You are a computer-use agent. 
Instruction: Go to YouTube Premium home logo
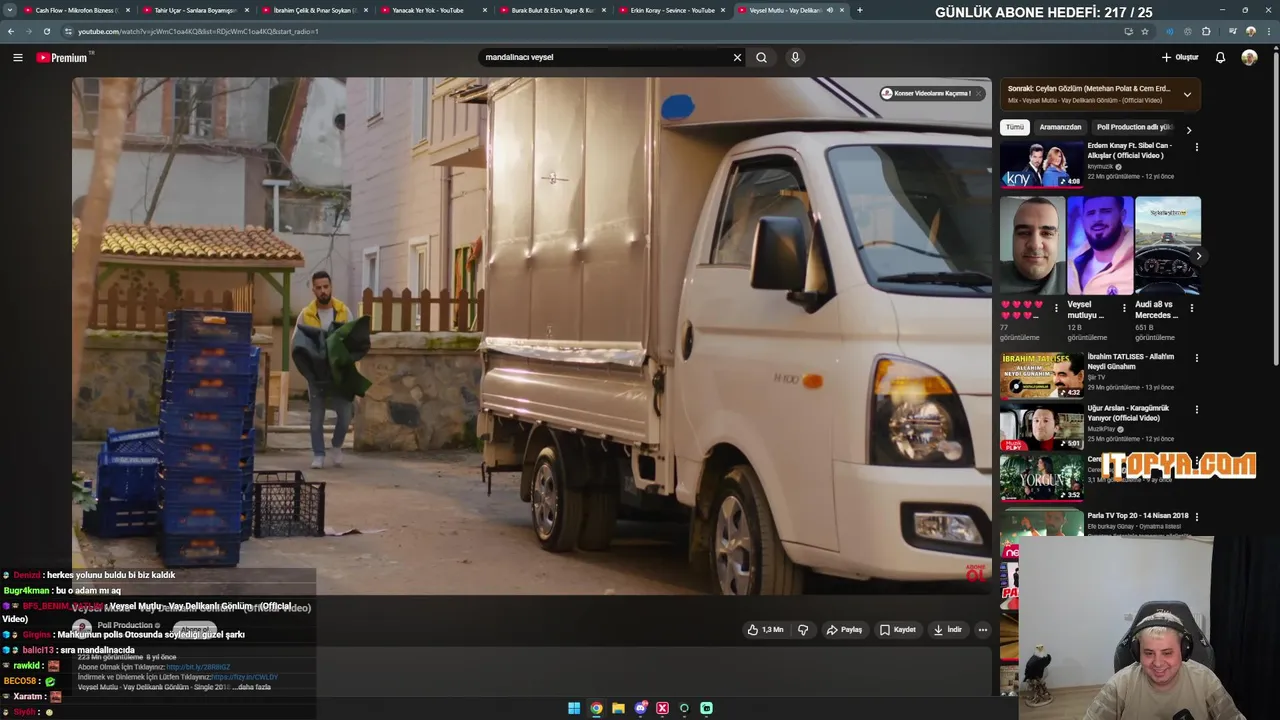63,57
